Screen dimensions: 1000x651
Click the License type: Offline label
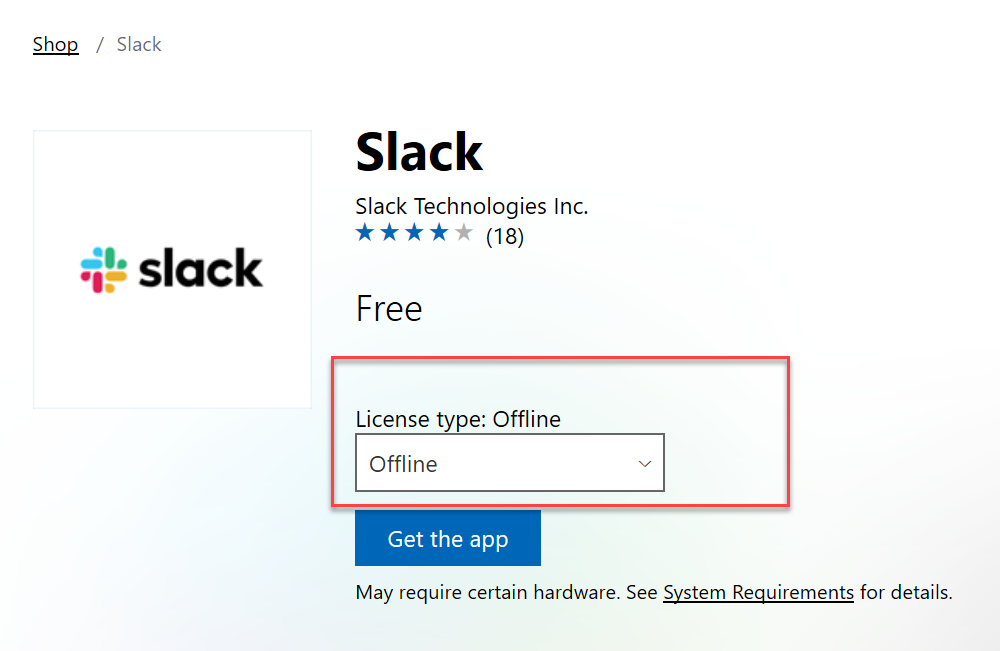pyautogui.click(x=458, y=419)
